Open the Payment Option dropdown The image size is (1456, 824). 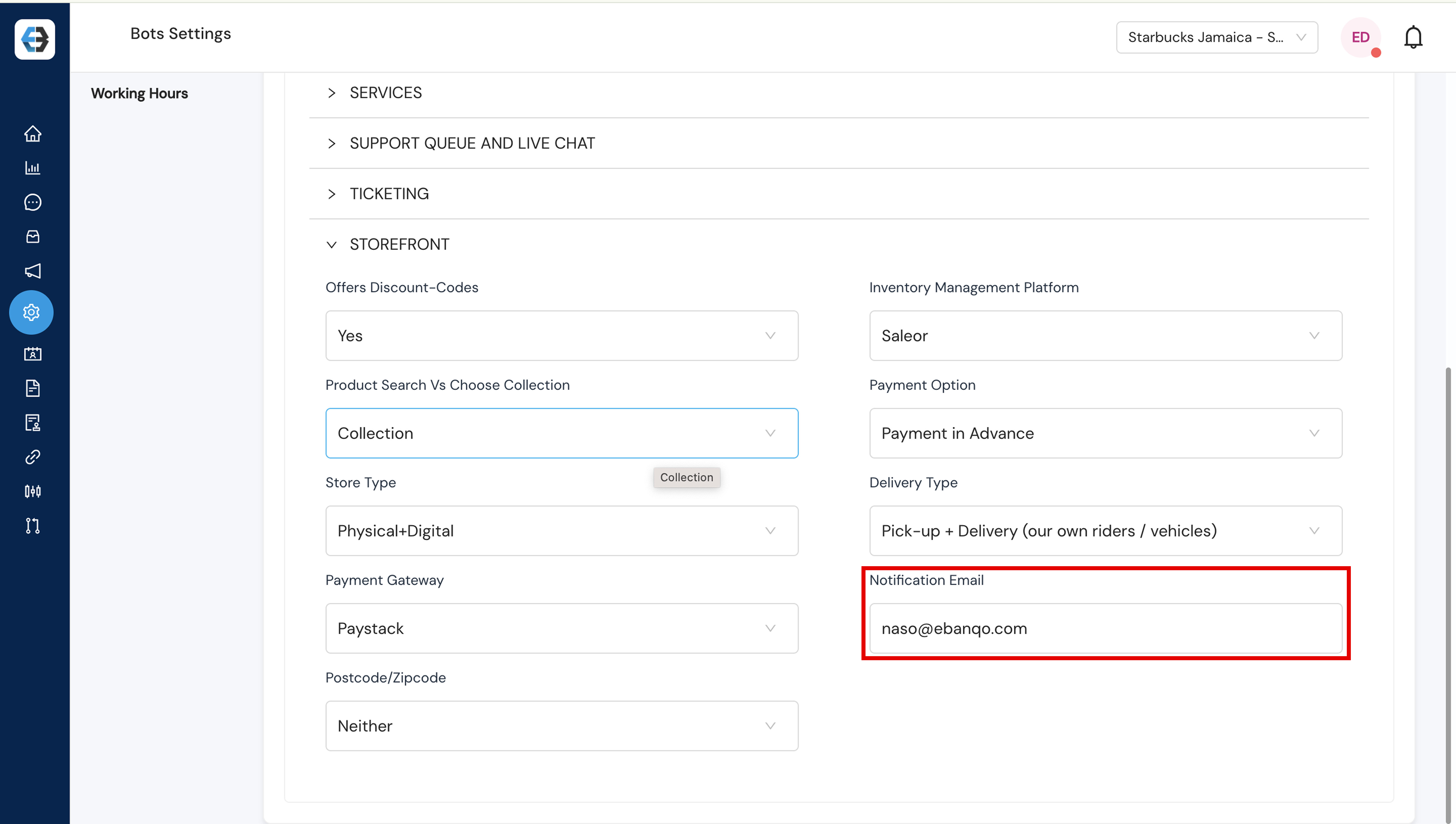(1105, 433)
